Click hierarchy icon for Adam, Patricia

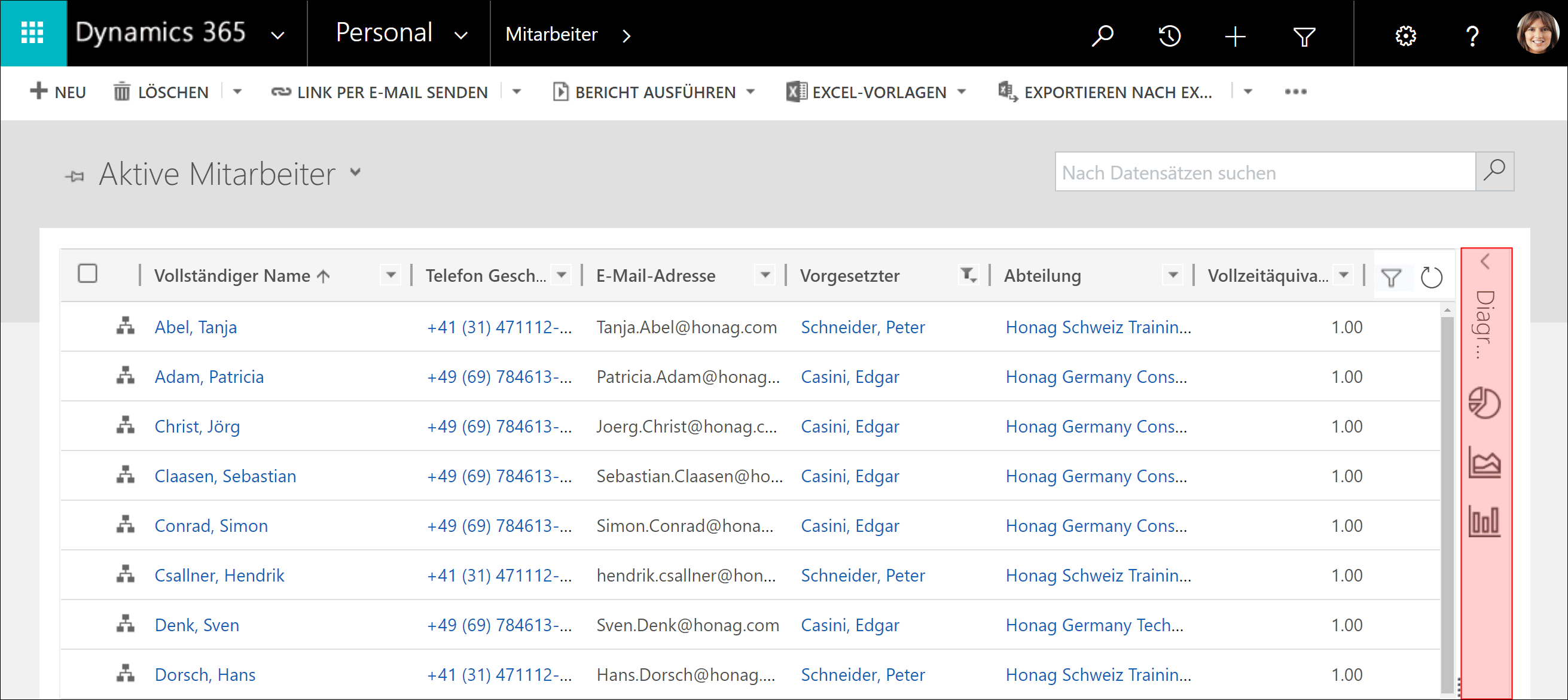[126, 375]
